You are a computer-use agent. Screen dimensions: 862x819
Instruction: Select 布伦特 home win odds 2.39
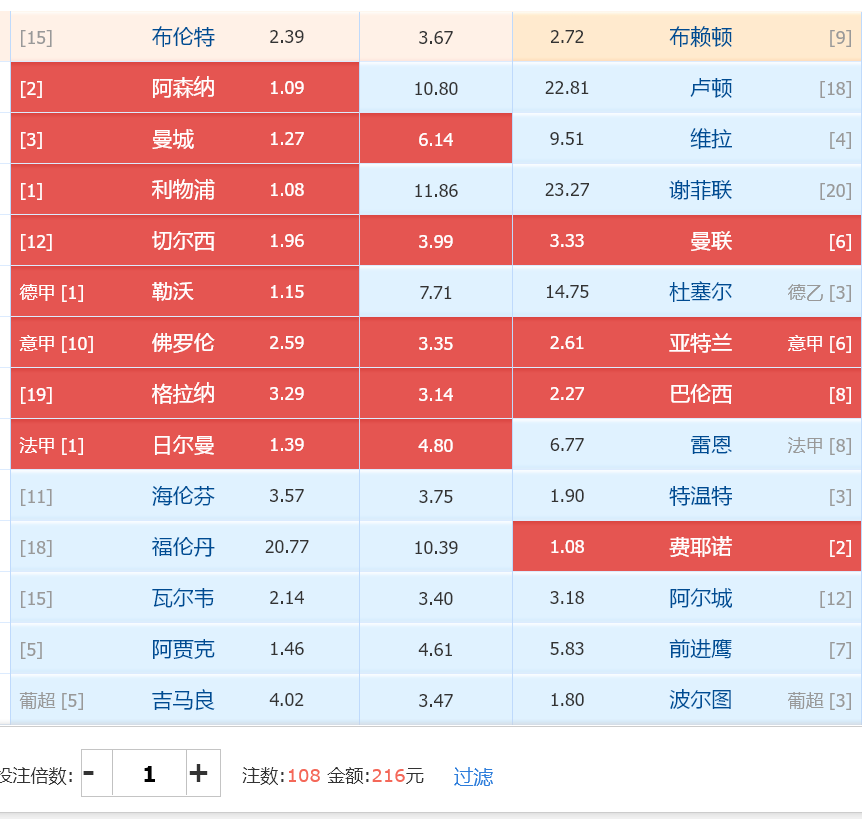click(185, 37)
